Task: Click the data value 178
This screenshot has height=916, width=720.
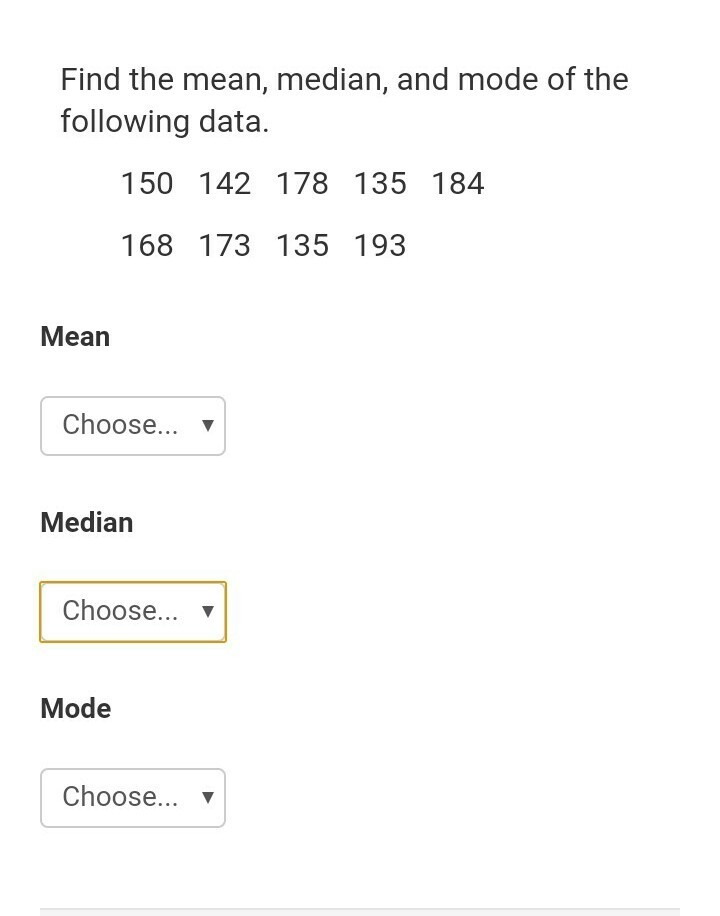Action: (x=302, y=184)
